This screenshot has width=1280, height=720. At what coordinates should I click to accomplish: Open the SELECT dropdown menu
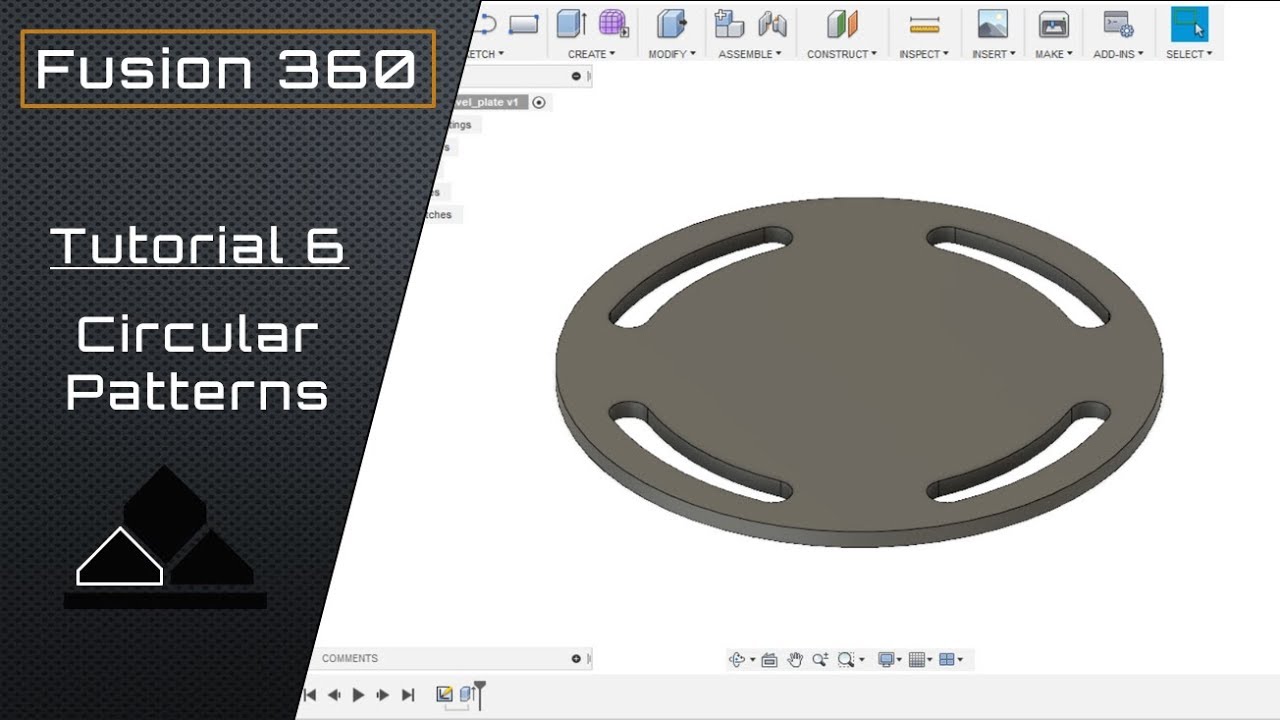[1189, 54]
